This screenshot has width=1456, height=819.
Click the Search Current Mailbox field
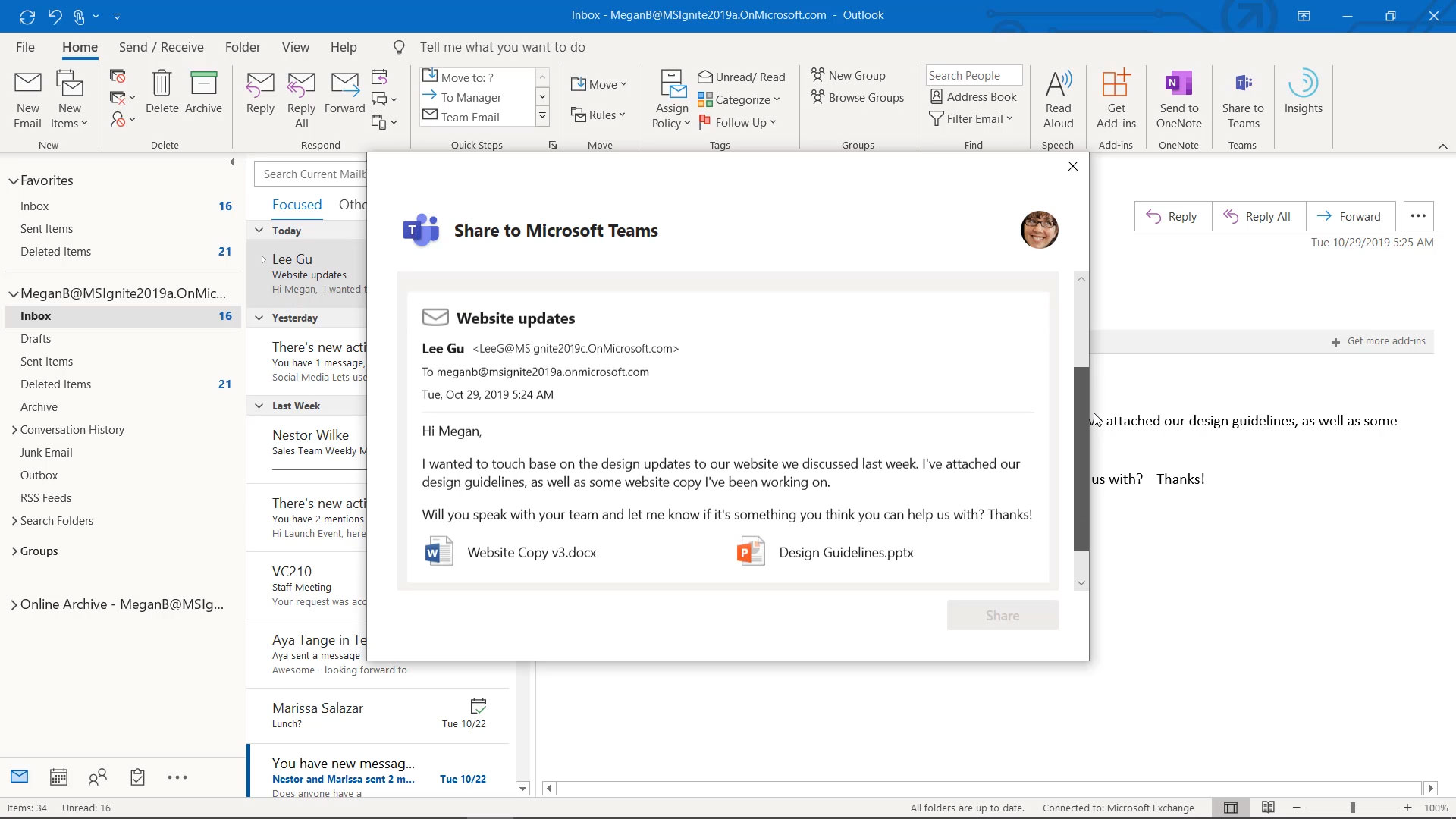(x=311, y=174)
